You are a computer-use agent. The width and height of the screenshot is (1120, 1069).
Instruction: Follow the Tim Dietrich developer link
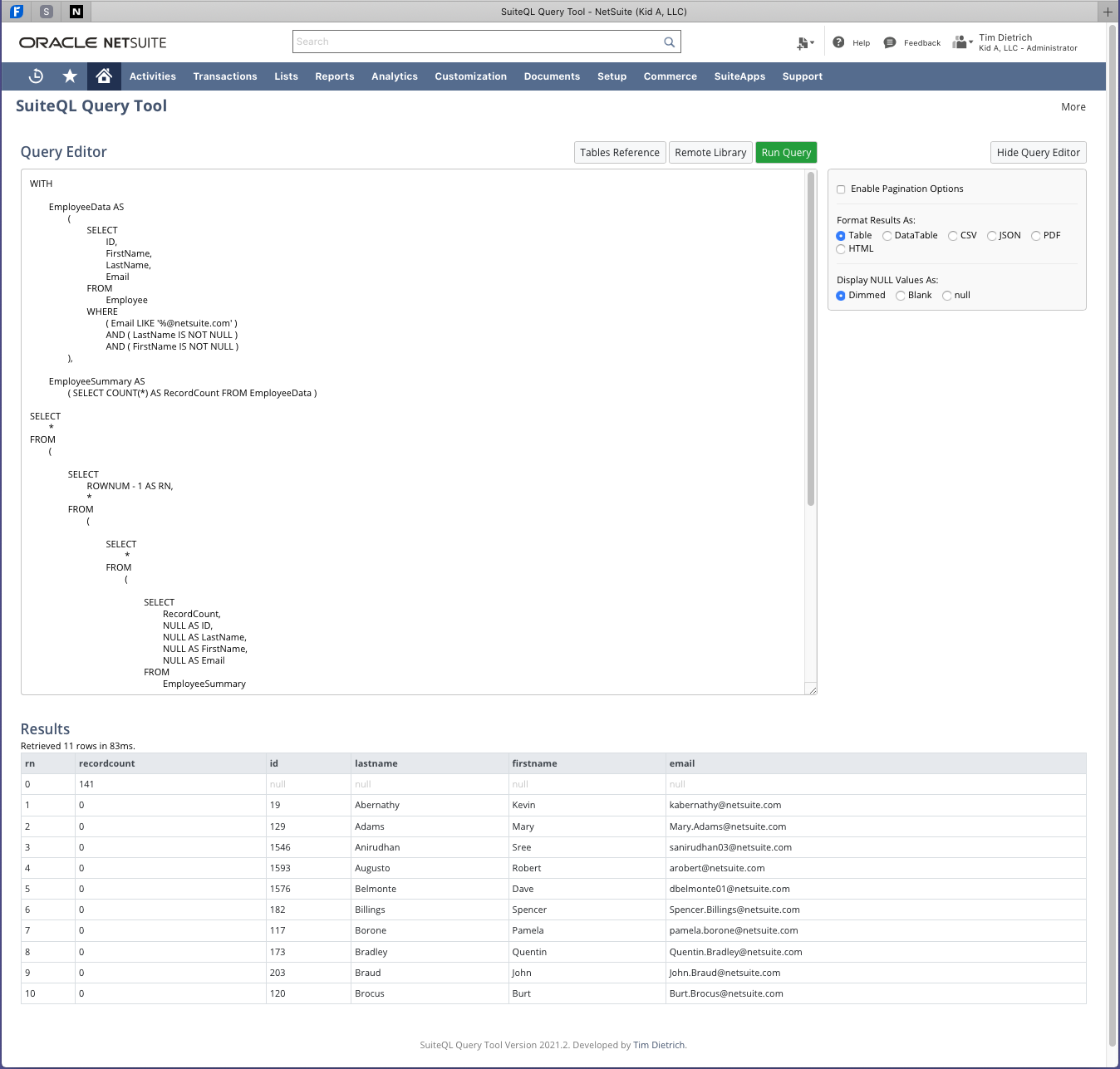pos(659,1045)
